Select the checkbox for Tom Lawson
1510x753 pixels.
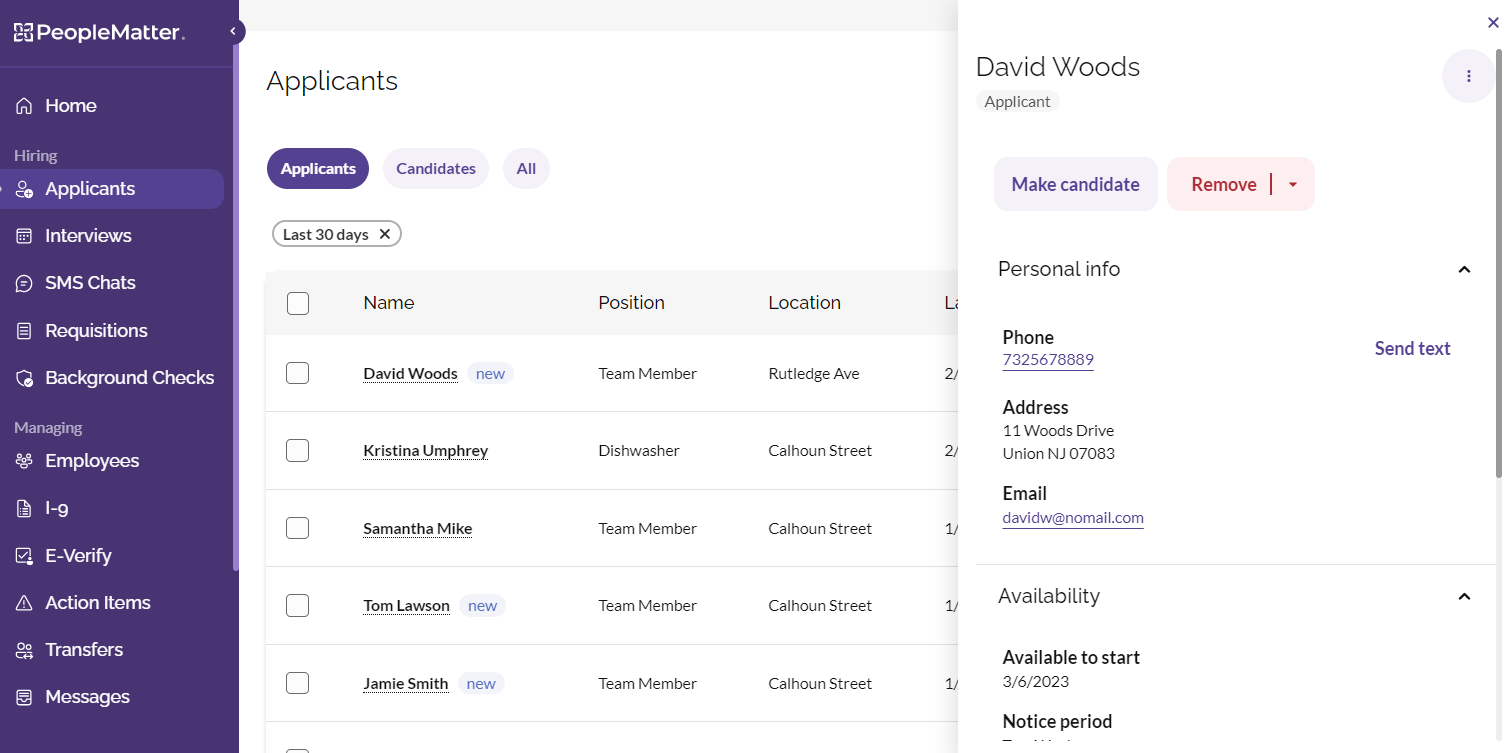pyautogui.click(x=297, y=606)
